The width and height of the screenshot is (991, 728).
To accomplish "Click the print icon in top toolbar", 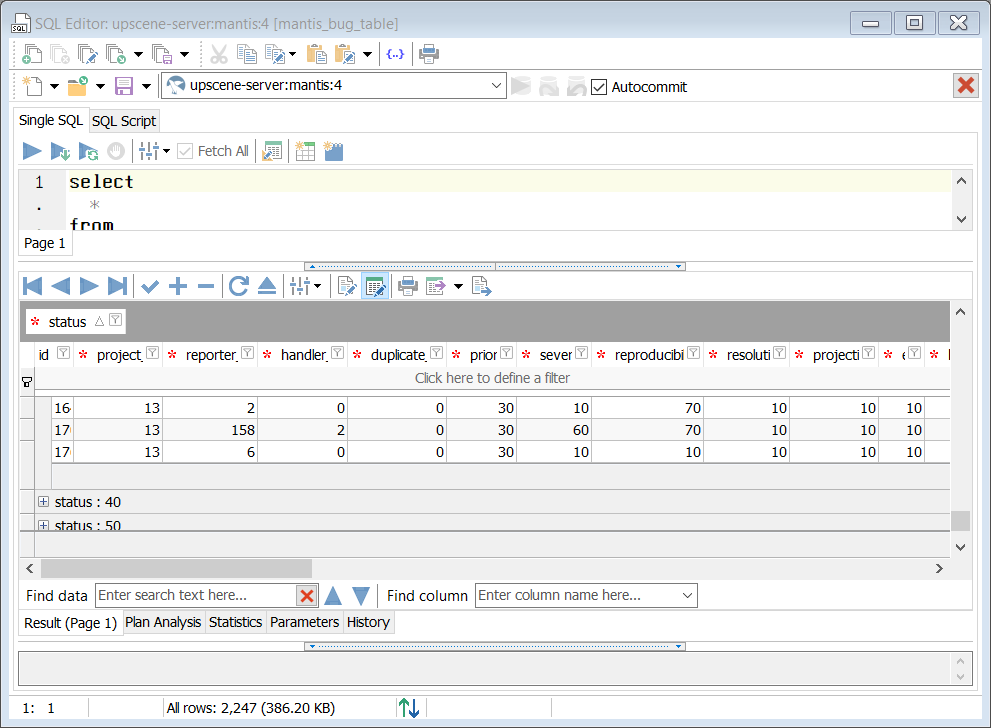I will (429, 54).
